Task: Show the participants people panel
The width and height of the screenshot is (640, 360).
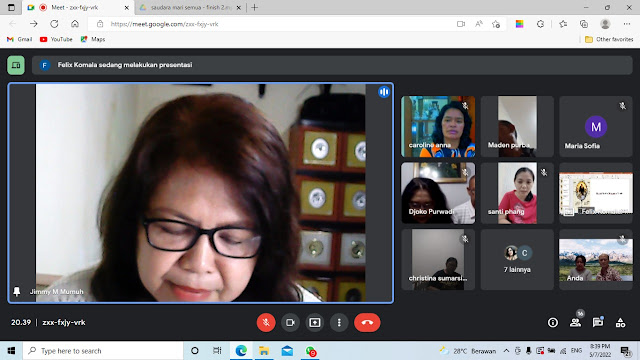Action: [x=576, y=322]
